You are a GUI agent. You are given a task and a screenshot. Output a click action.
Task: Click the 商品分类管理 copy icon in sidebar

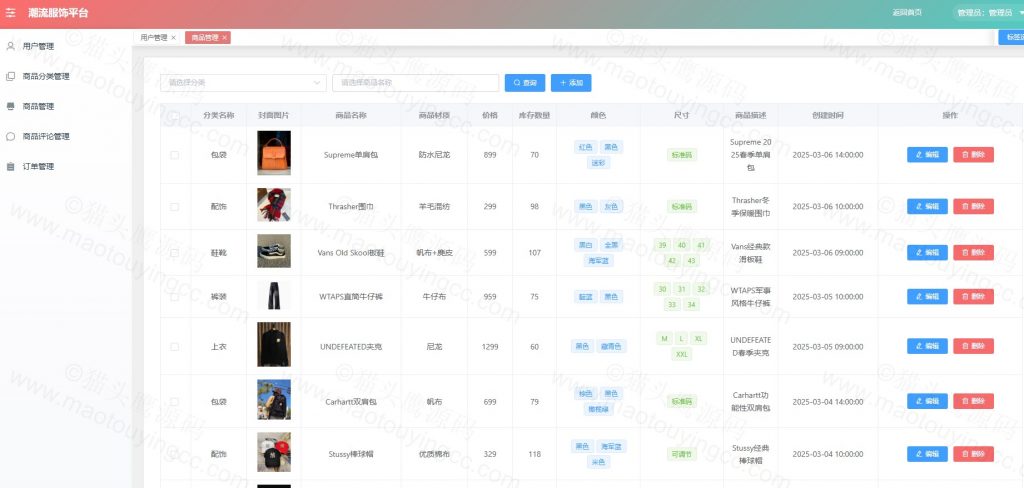point(10,76)
